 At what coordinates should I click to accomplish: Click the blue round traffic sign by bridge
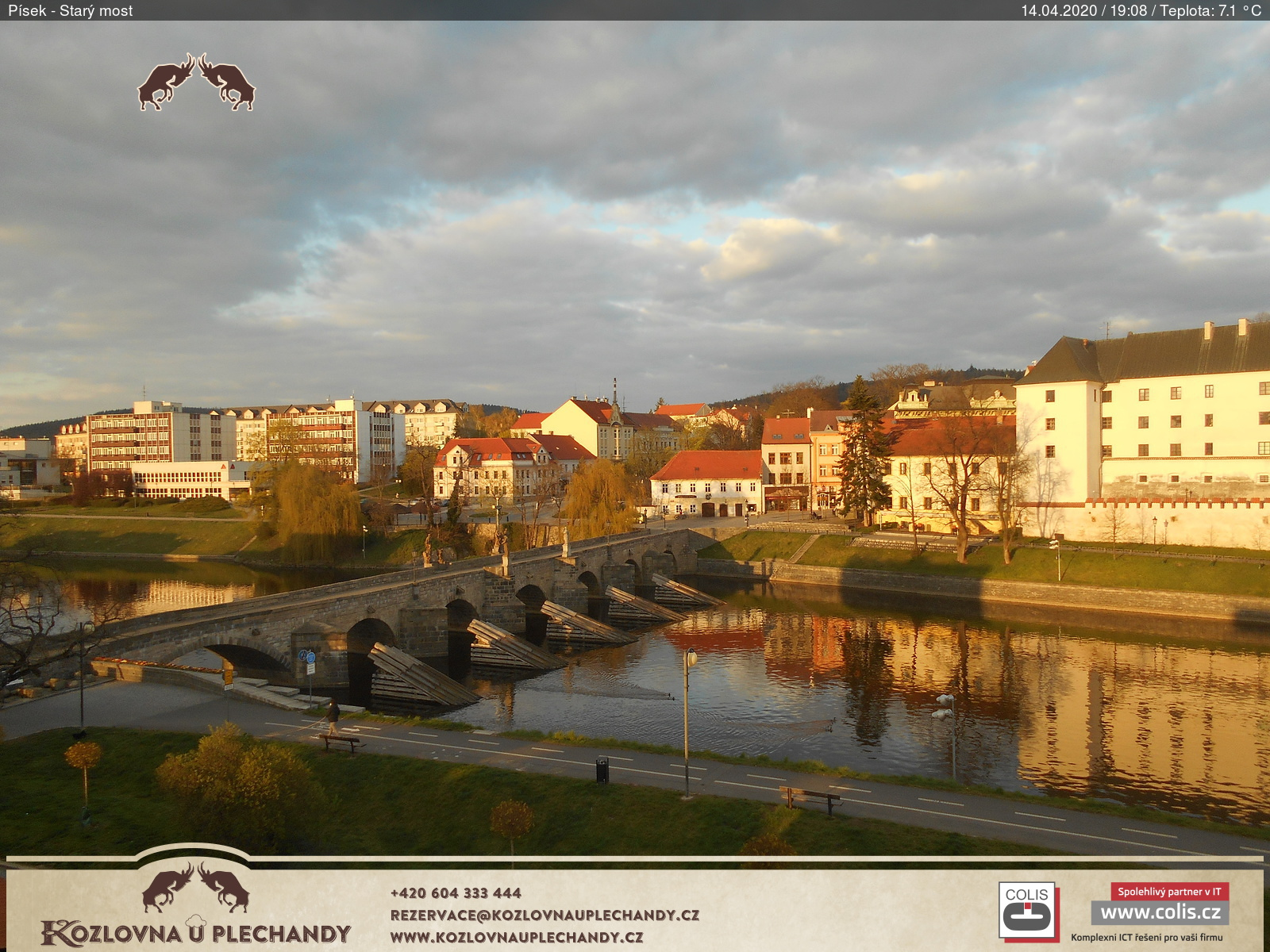(310, 657)
